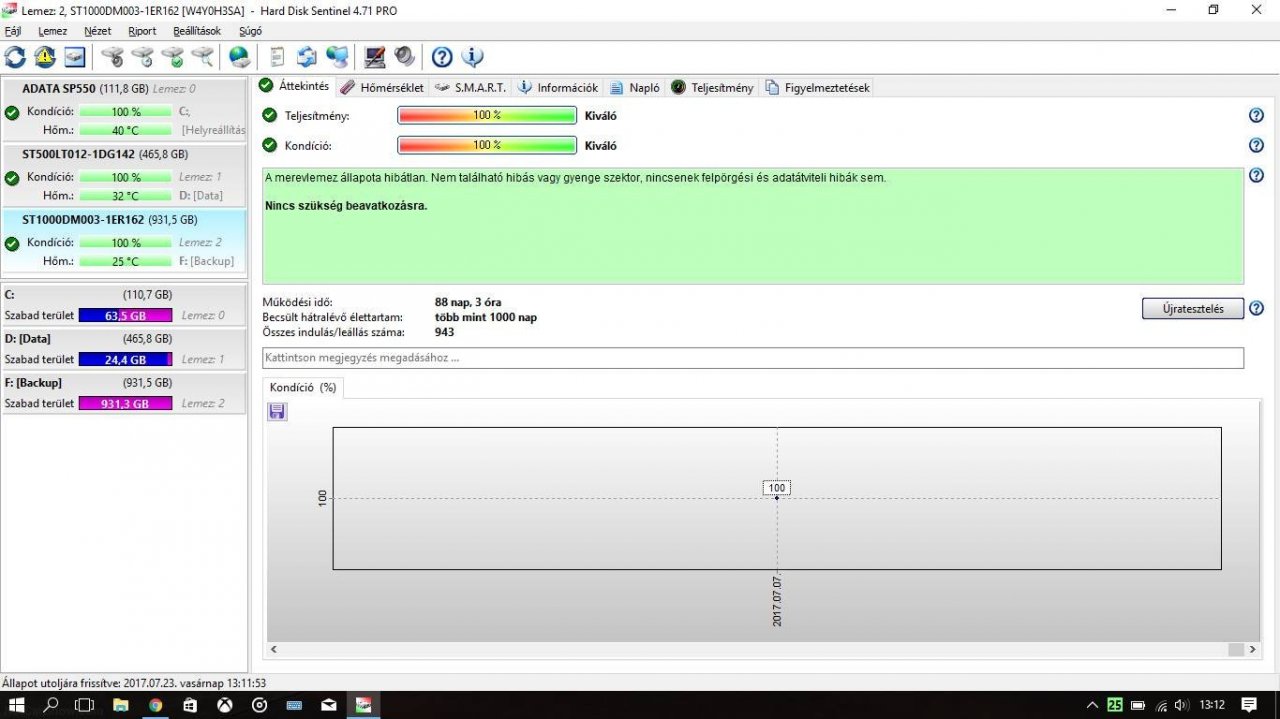Switch to the Napló tab
Viewport: 1280px width, 719px height.
coord(636,87)
